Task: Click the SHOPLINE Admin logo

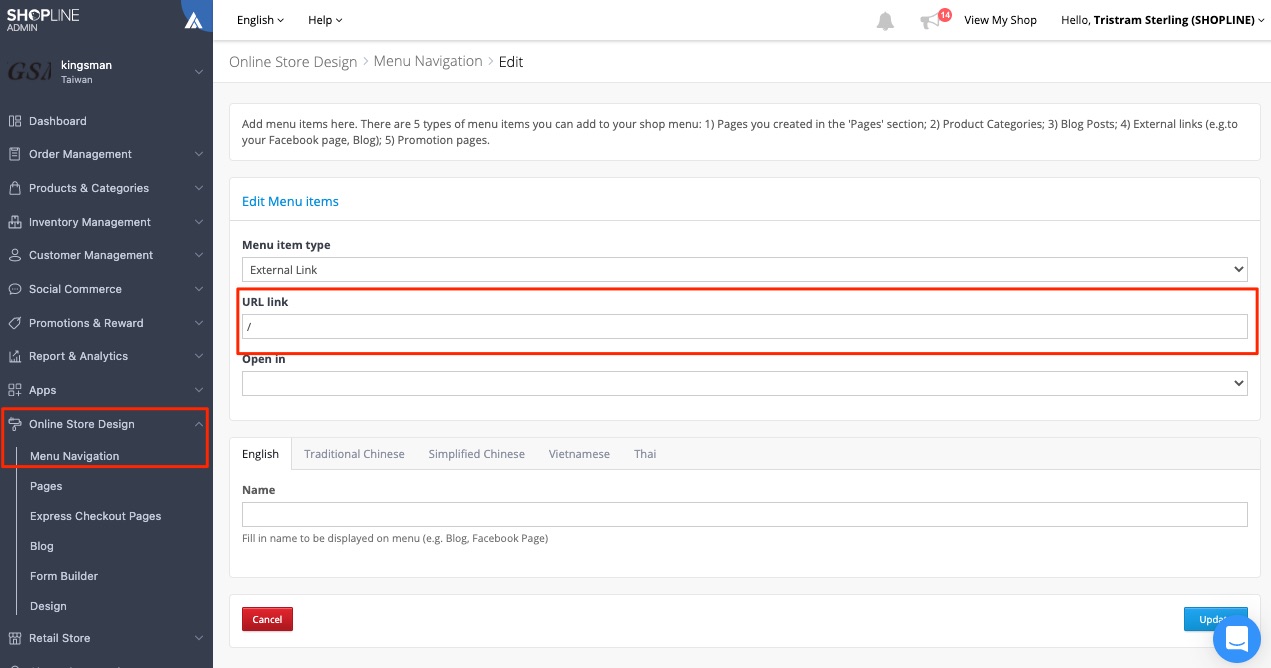Action: (43, 20)
